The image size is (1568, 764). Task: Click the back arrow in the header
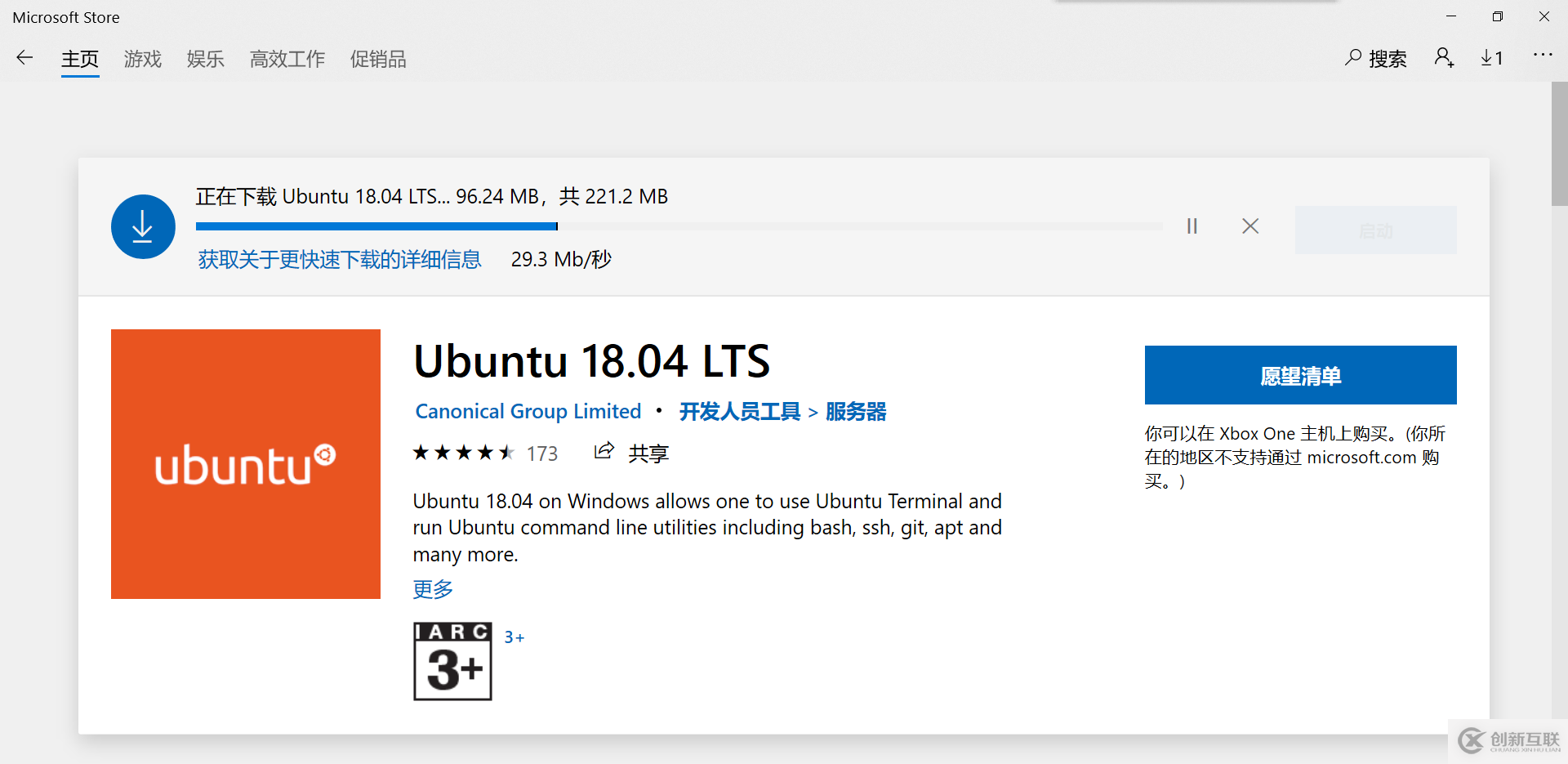(x=24, y=57)
